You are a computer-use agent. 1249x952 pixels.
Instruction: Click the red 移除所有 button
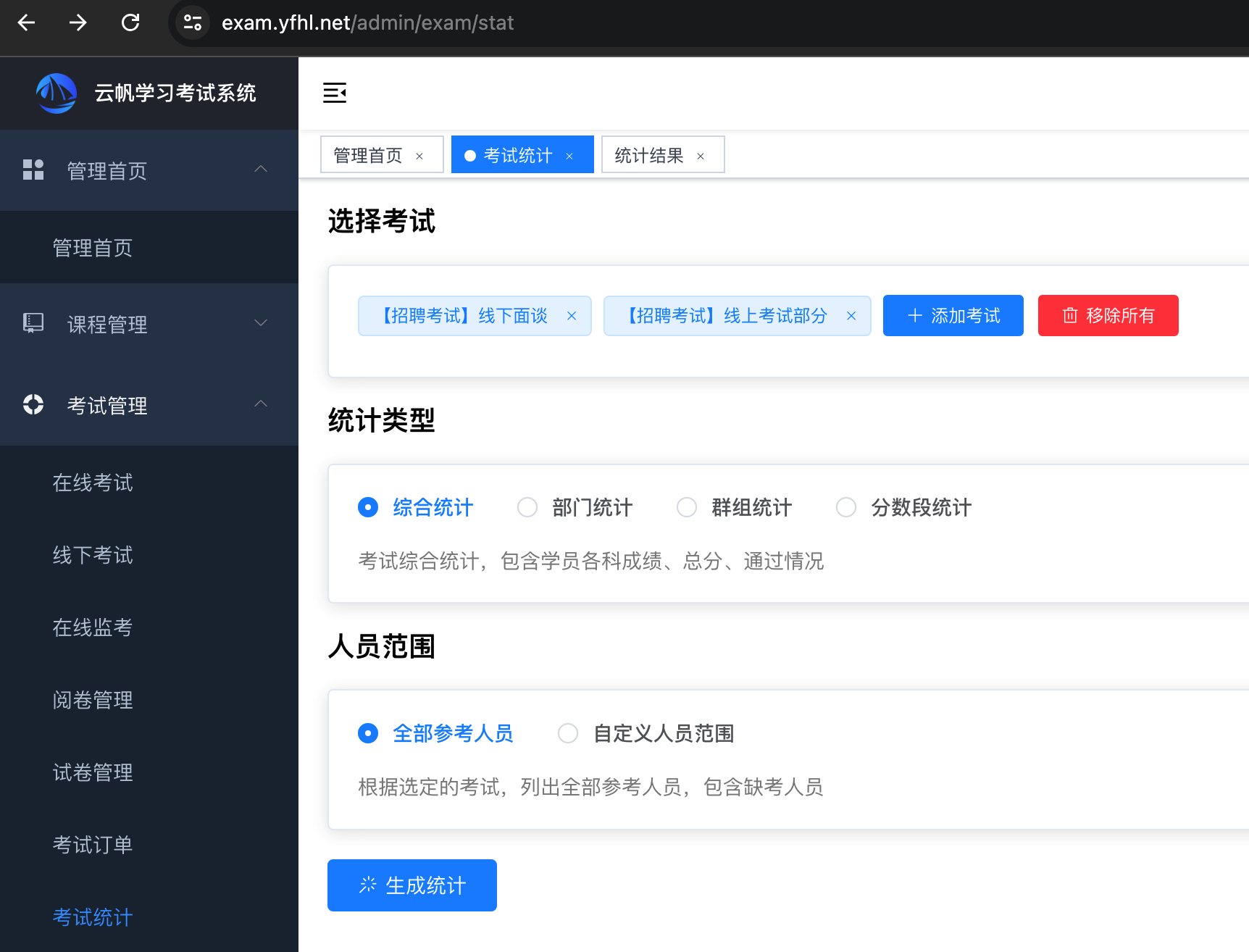click(x=1108, y=315)
